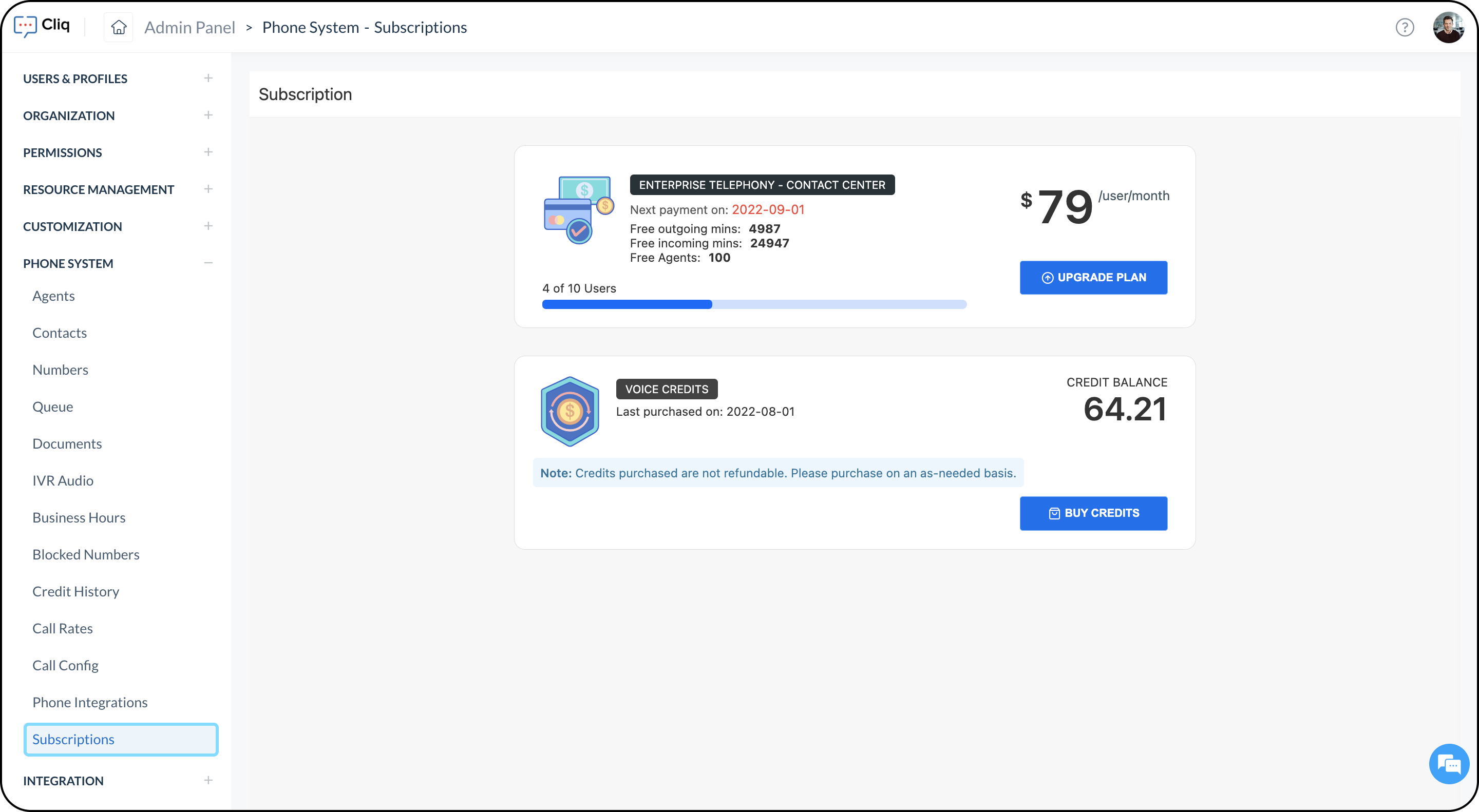Open the Agents menu item
Image resolution: width=1479 pixels, height=812 pixels.
(x=53, y=296)
